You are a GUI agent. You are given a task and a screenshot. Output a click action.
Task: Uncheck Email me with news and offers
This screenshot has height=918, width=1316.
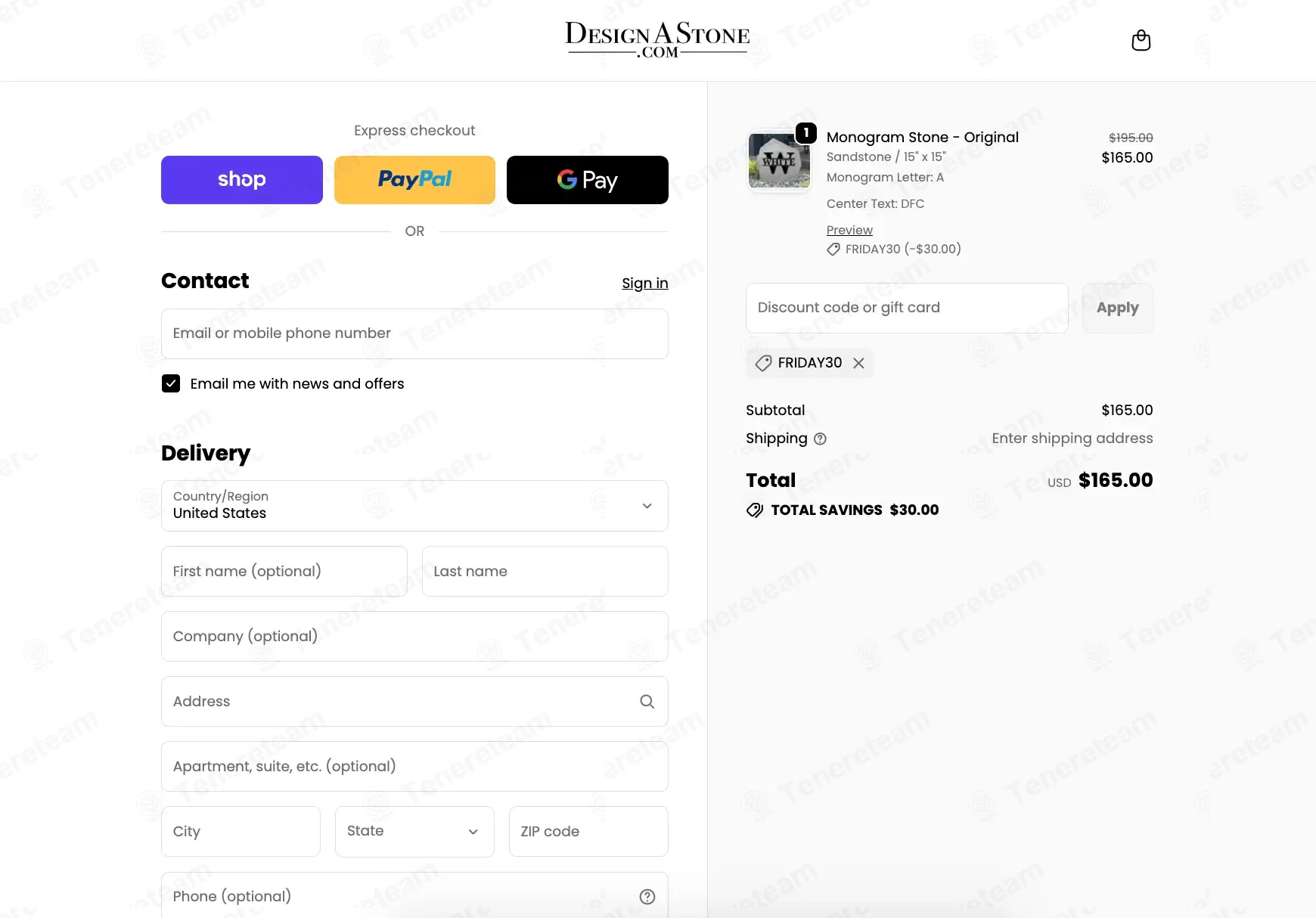tap(171, 383)
